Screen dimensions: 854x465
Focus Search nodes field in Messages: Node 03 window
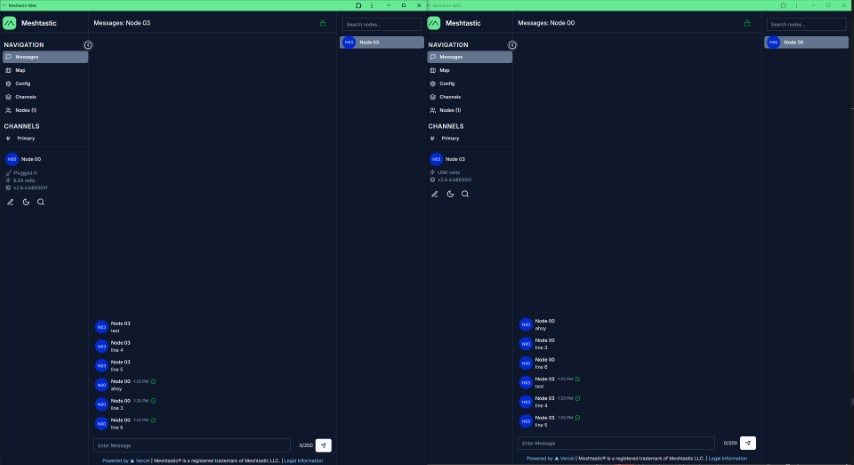(x=381, y=25)
